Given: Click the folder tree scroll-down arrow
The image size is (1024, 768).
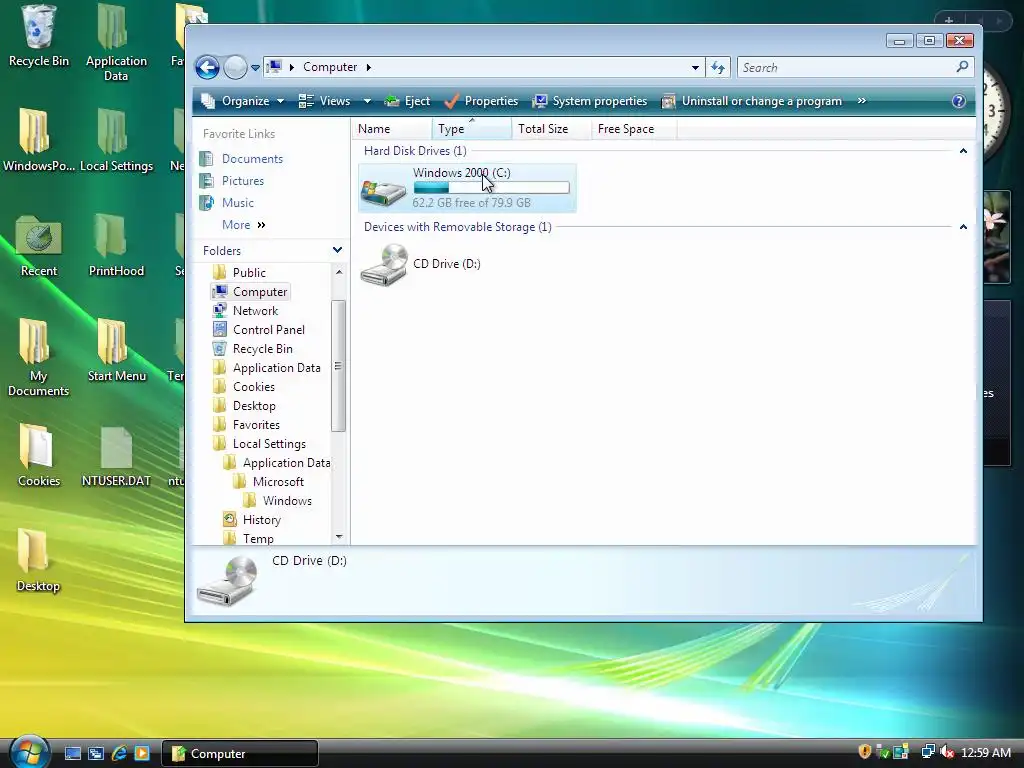Looking at the screenshot, I should tap(338, 537).
